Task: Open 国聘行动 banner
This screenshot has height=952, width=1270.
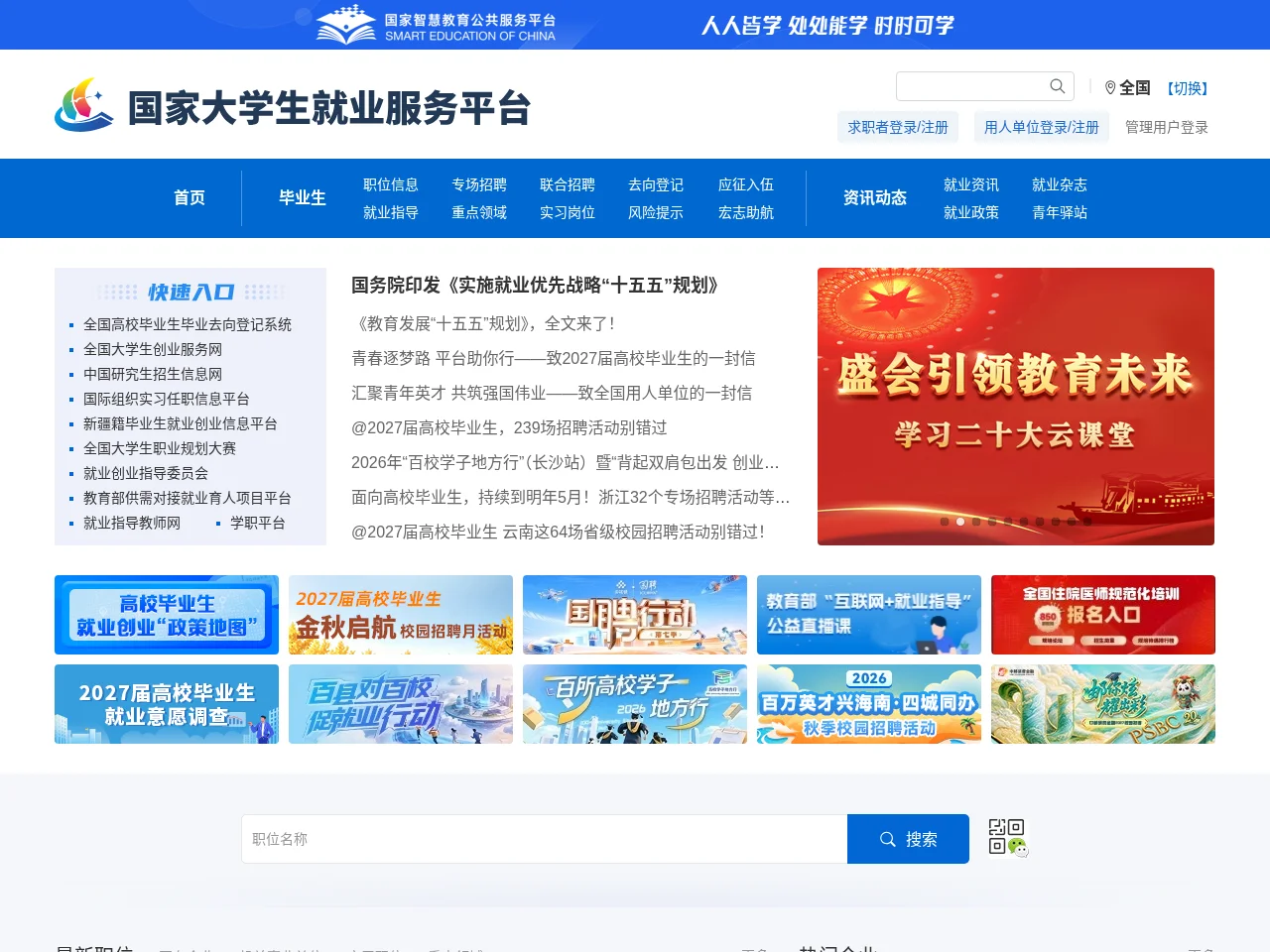Action: point(635,615)
